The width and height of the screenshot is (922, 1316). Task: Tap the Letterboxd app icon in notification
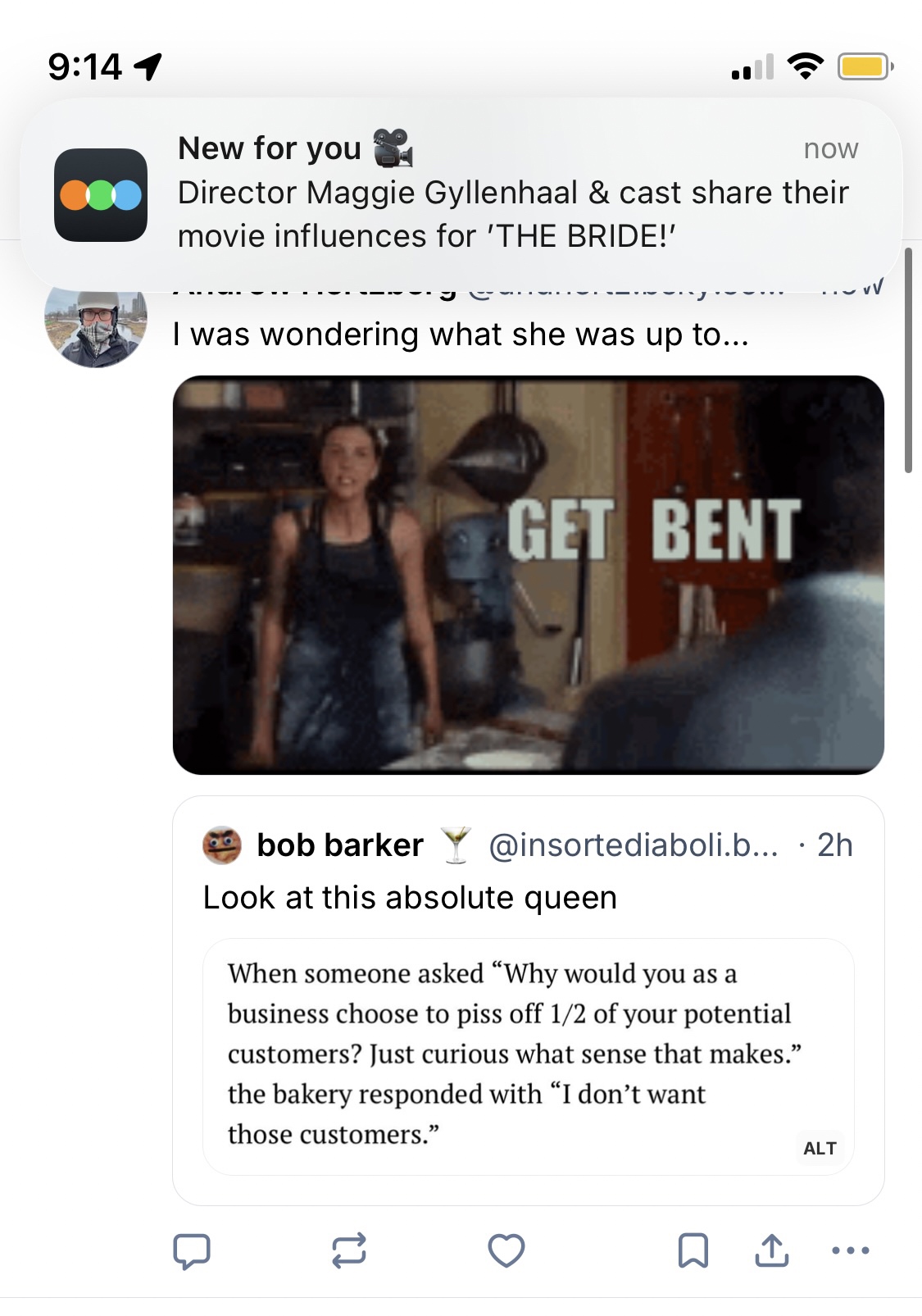pyautogui.click(x=101, y=195)
